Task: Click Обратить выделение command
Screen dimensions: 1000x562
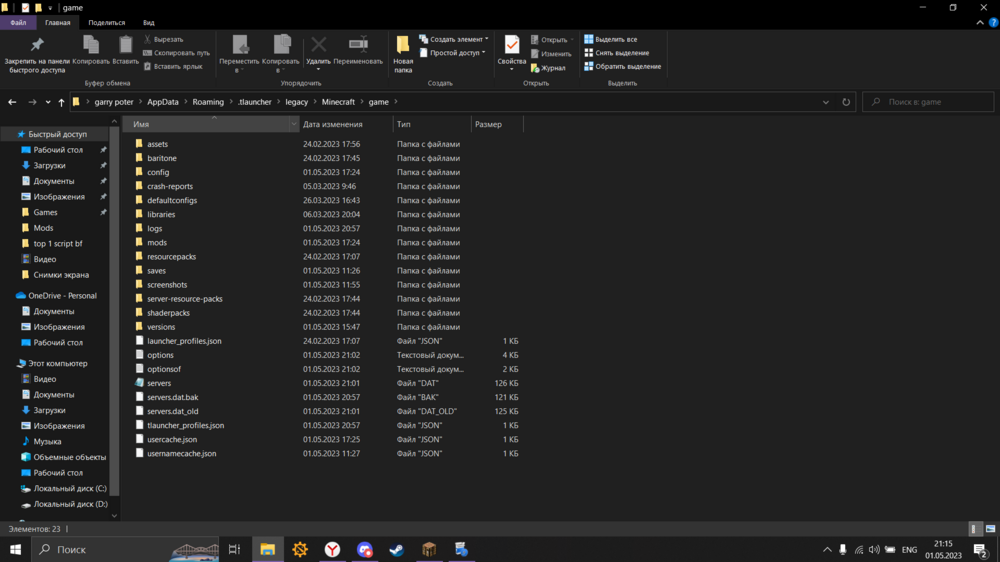Action: pyautogui.click(x=622, y=66)
